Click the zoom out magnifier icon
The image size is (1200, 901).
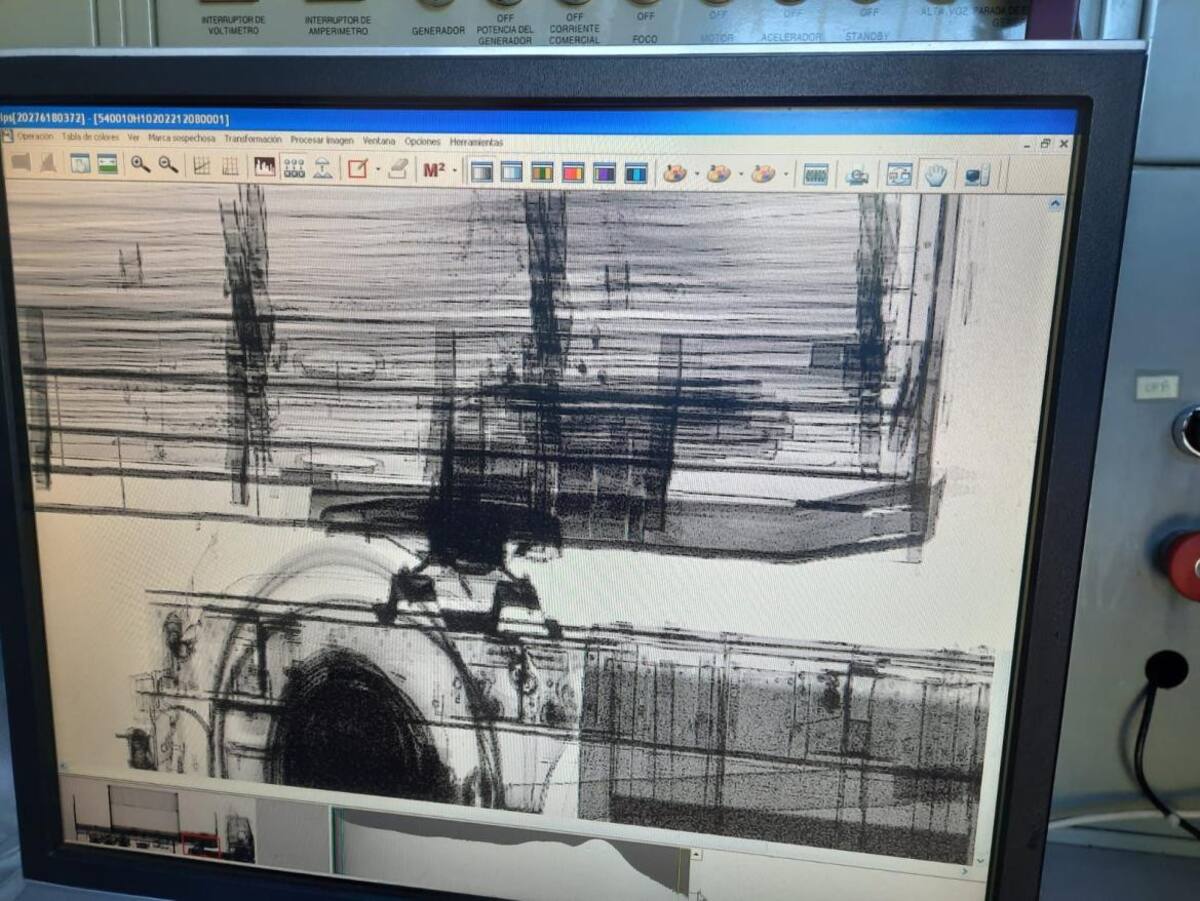coord(168,165)
